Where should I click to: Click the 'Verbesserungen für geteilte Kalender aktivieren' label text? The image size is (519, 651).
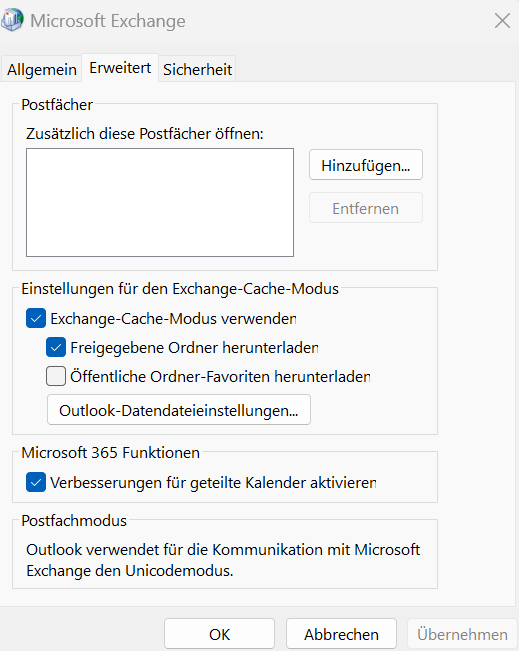[213, 483]
